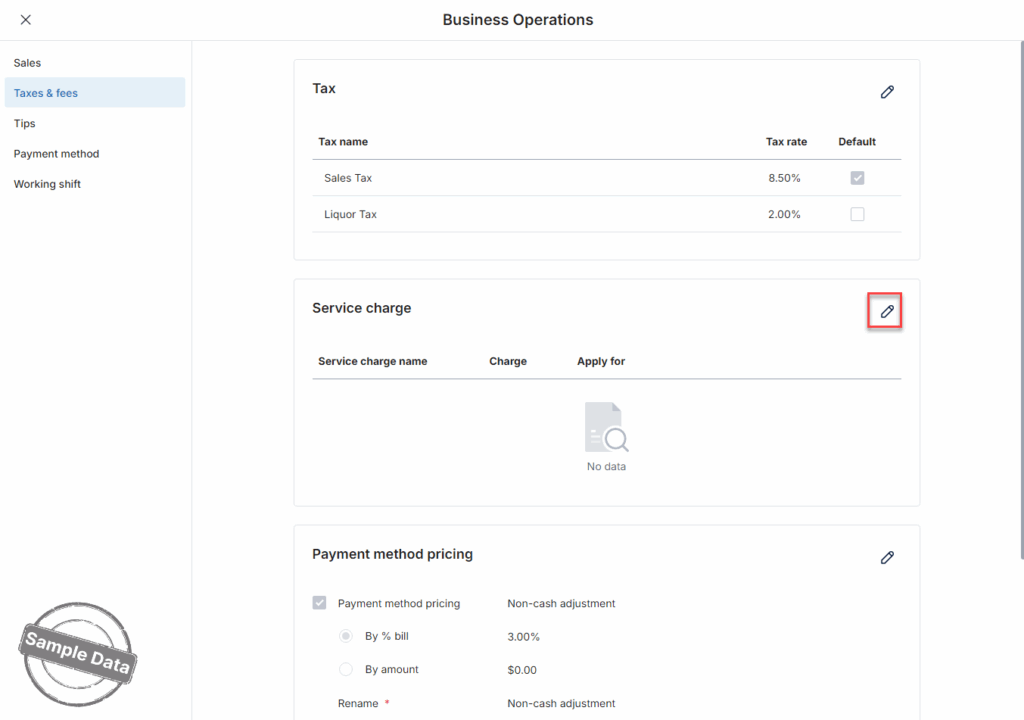Click the Sales Tax row name

[x=348, y=178]
